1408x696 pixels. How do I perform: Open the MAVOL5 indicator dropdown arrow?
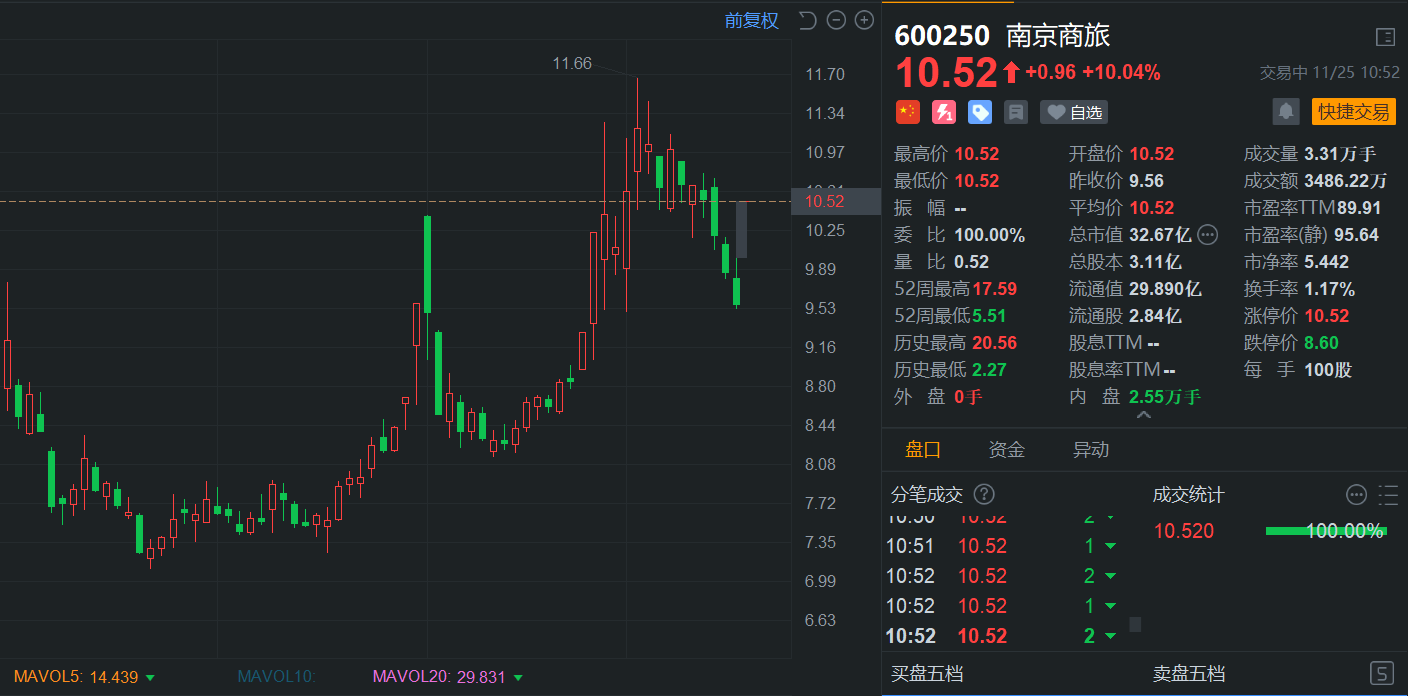[x=150, y=678]
